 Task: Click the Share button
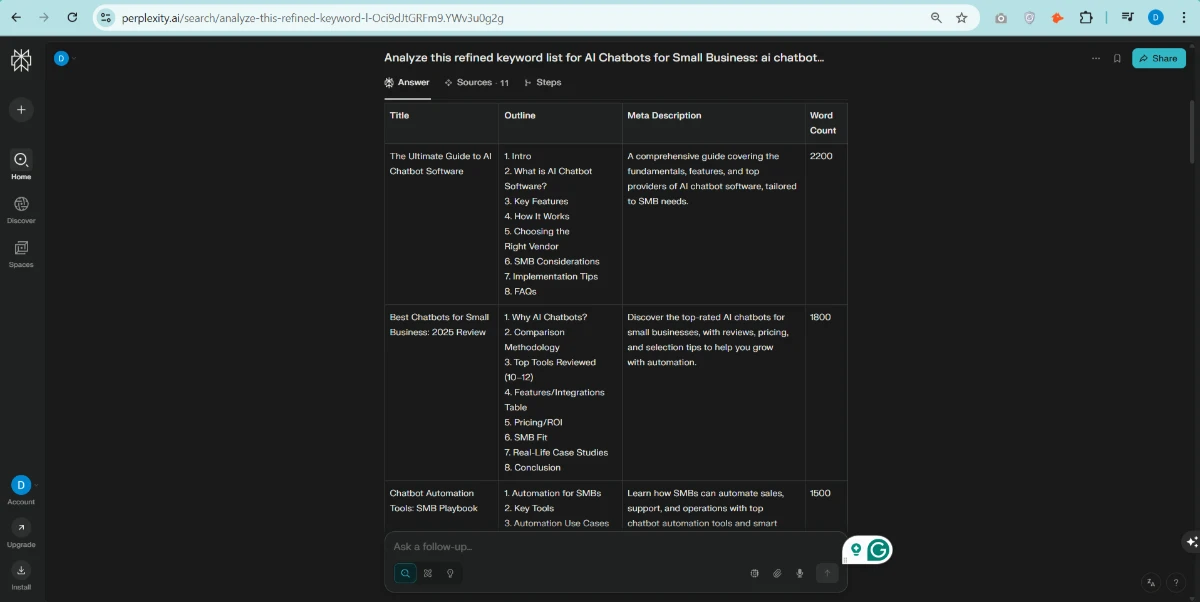point(1158,58)
